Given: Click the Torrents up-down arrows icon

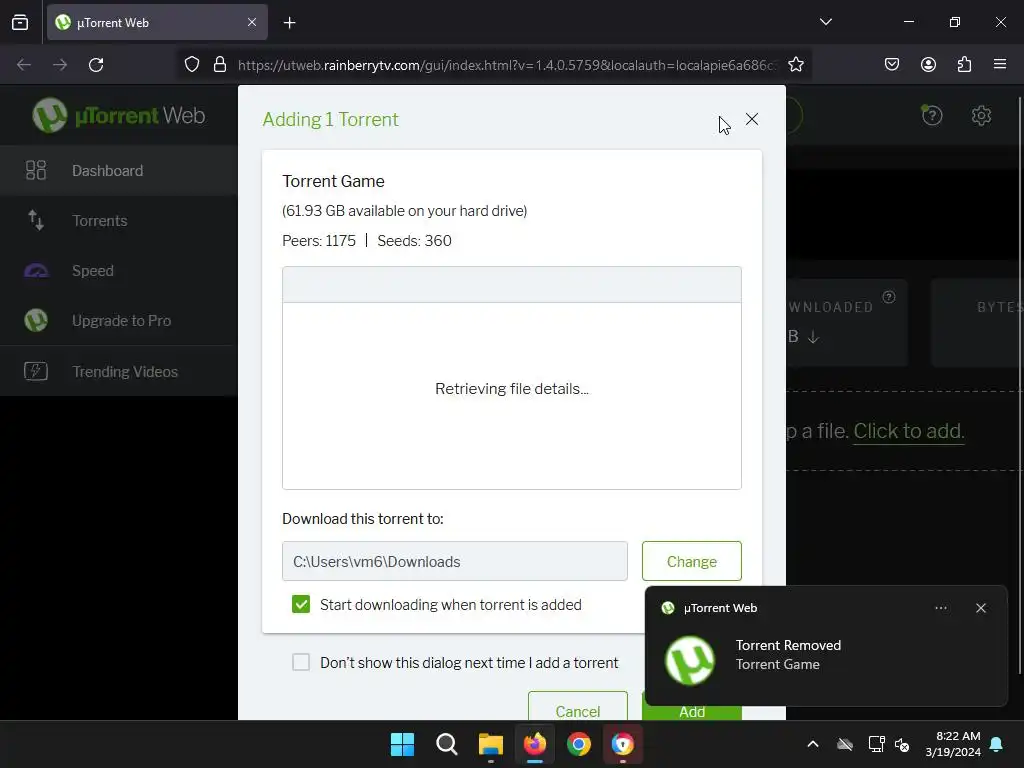Looking at the screenshot, I should pyautogui.click(x=36, y=220).
